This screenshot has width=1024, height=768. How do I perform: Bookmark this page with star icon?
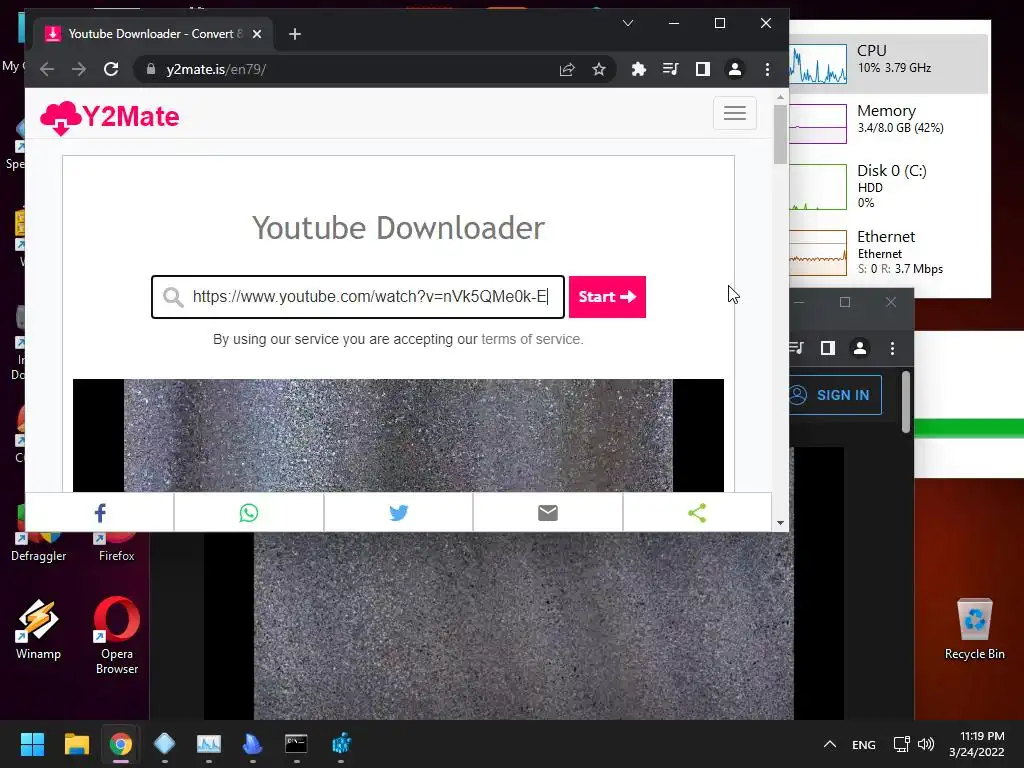click(x=599, y=69)
